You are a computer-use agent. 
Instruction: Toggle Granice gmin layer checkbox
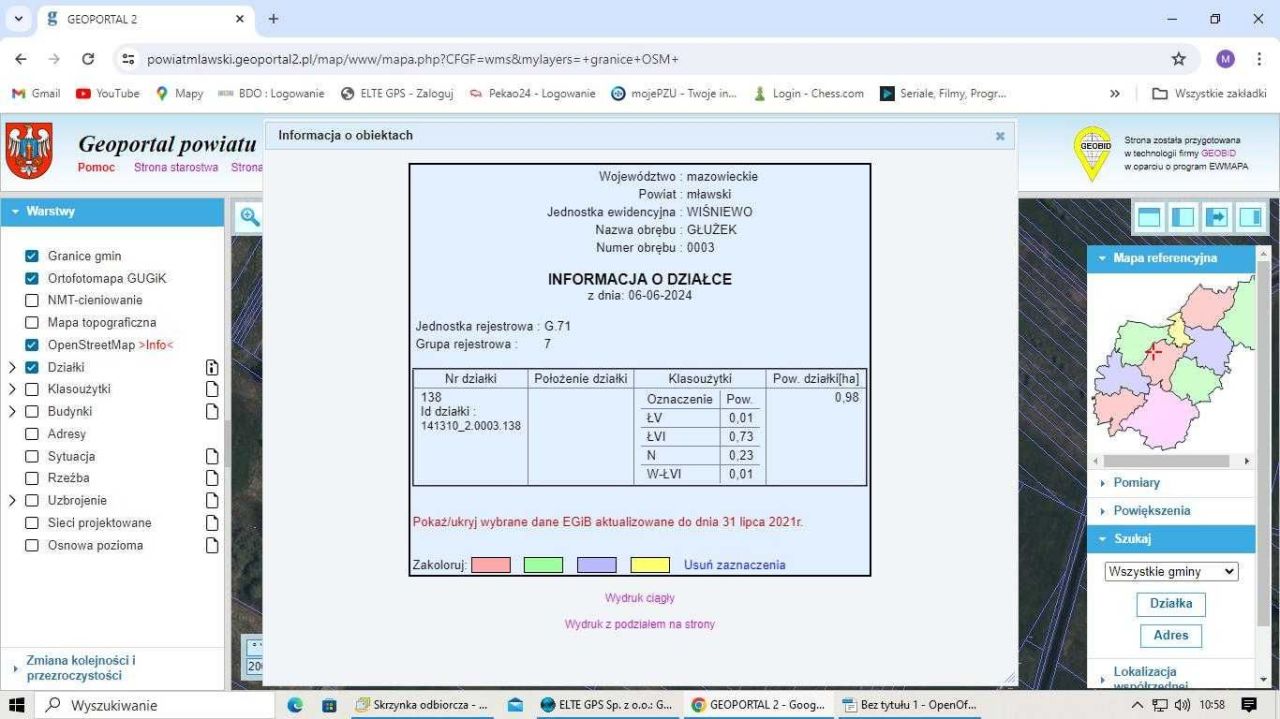coord(32,256)
